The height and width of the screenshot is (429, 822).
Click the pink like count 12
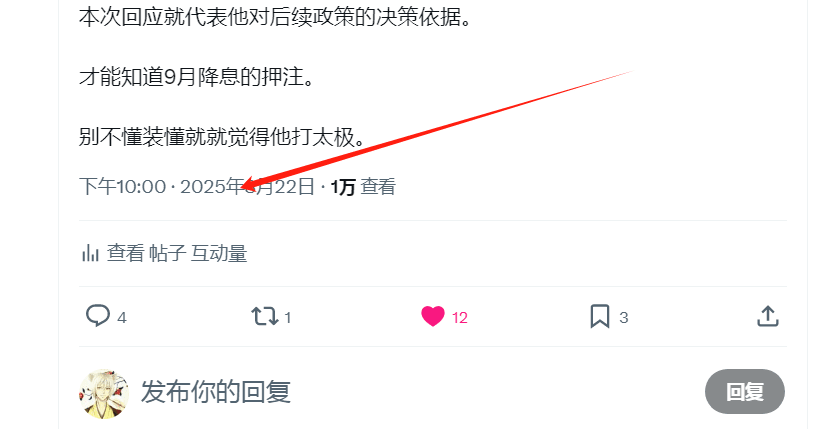pos(460,317)
